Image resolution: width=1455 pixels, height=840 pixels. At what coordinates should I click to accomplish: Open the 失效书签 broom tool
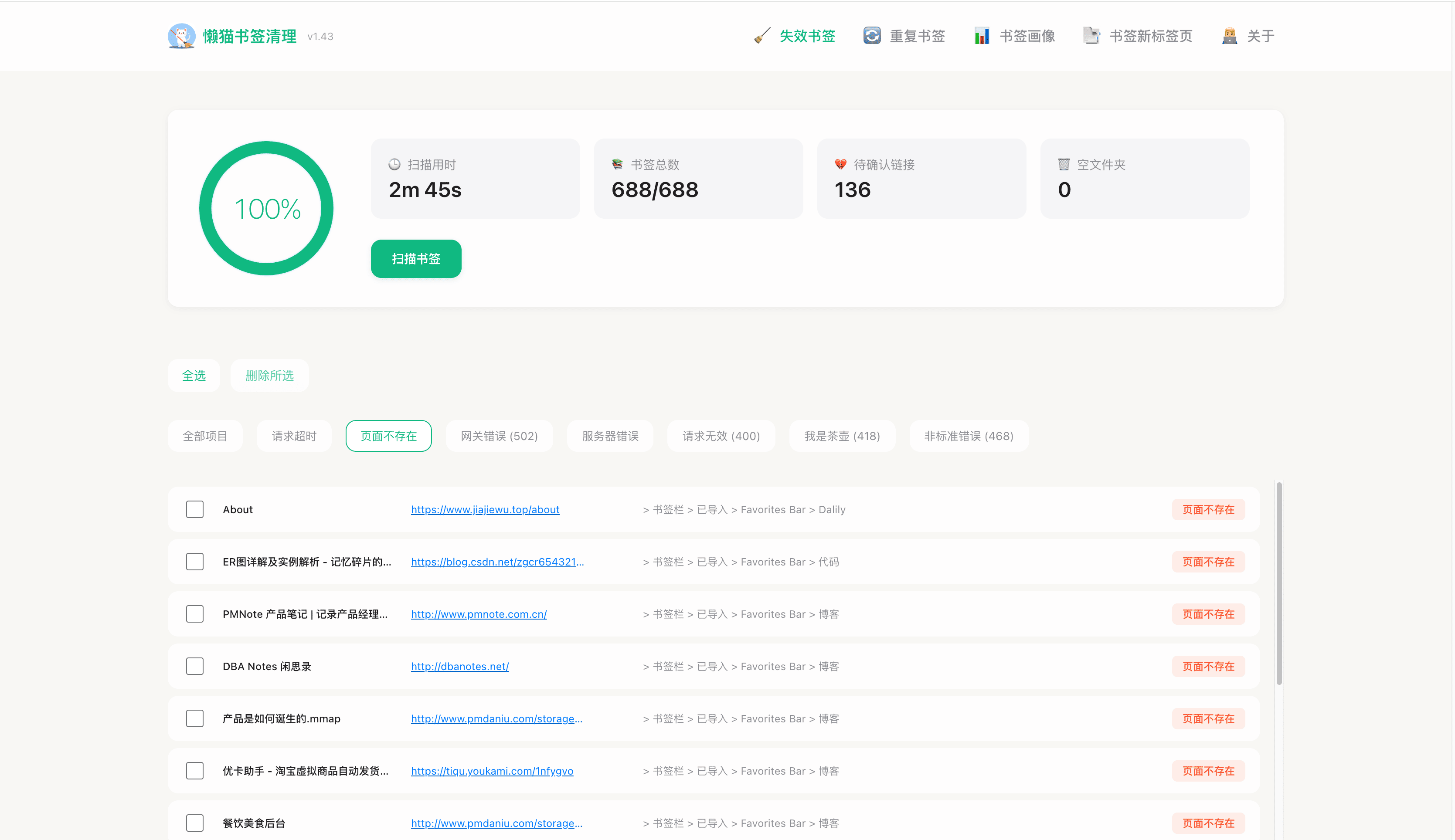806,36
